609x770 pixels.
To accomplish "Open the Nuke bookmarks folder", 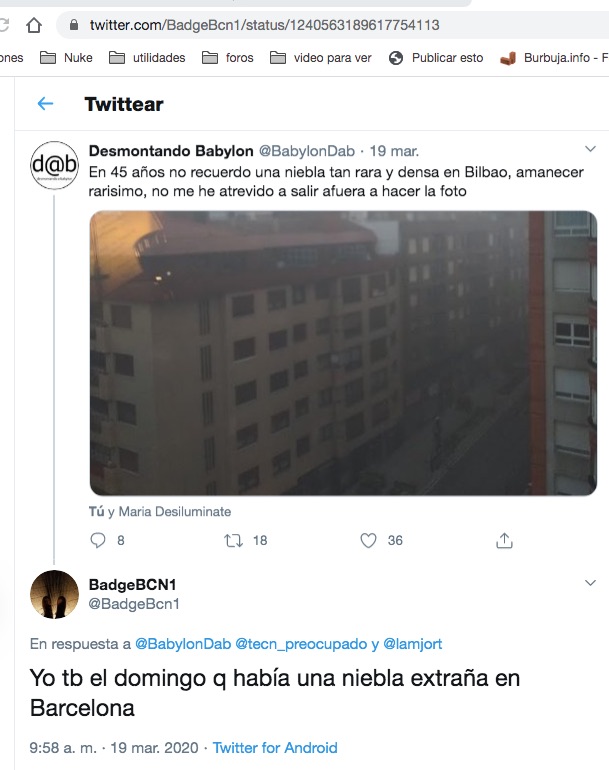I will coord(66,58).
